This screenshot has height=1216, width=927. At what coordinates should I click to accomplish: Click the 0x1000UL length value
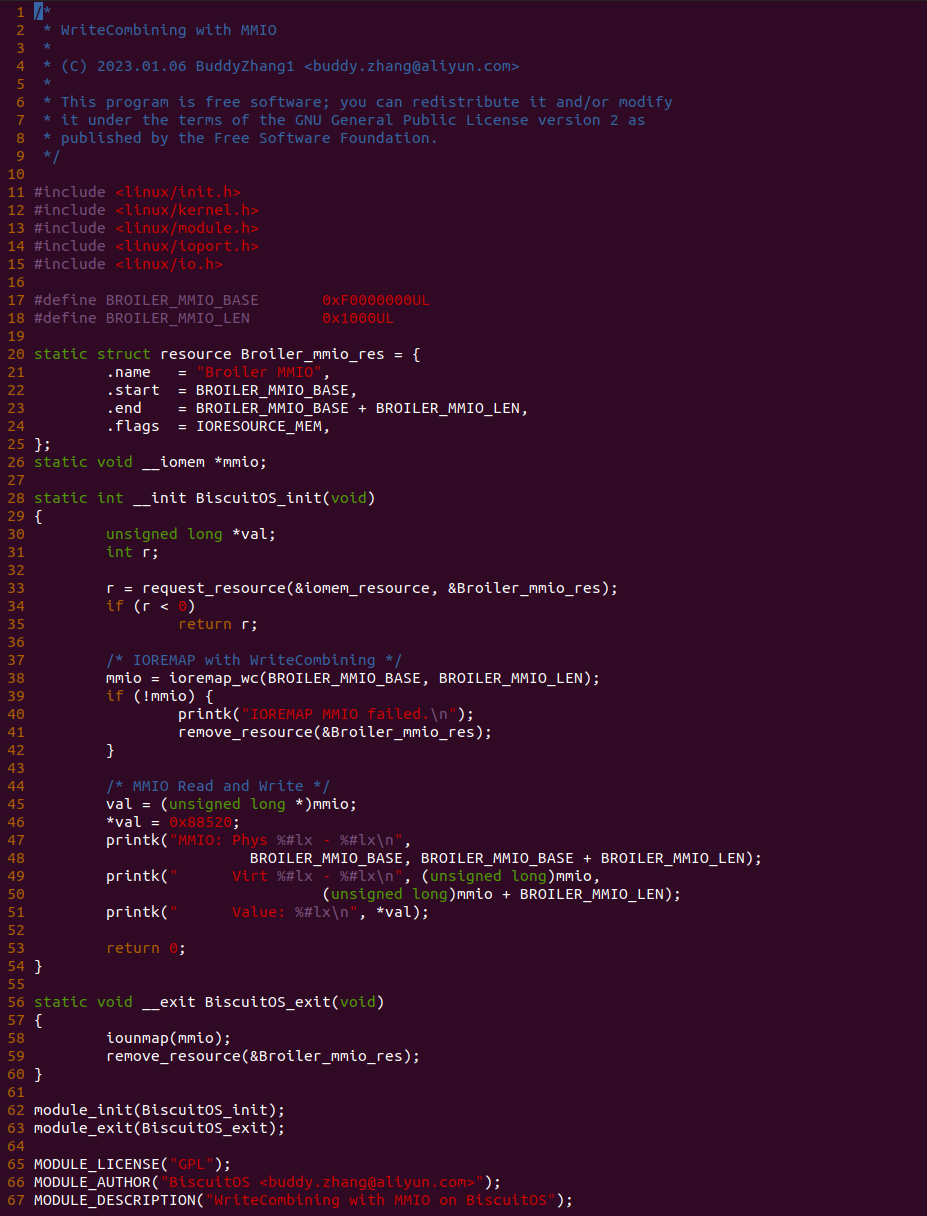click(x=358, y=318)
